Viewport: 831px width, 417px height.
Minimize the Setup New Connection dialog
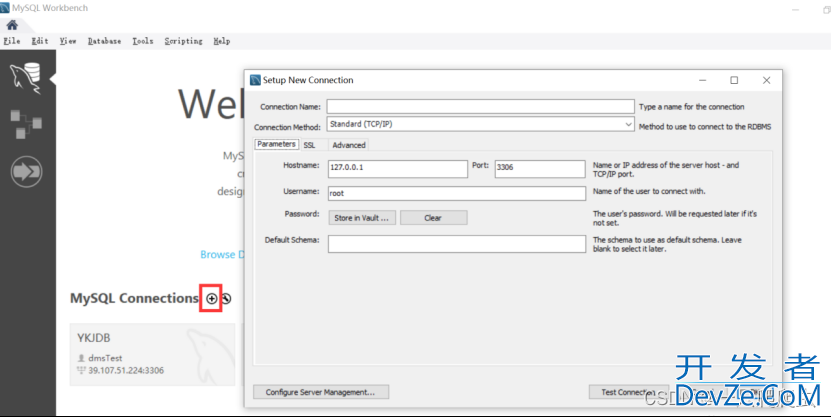(702, 80)
